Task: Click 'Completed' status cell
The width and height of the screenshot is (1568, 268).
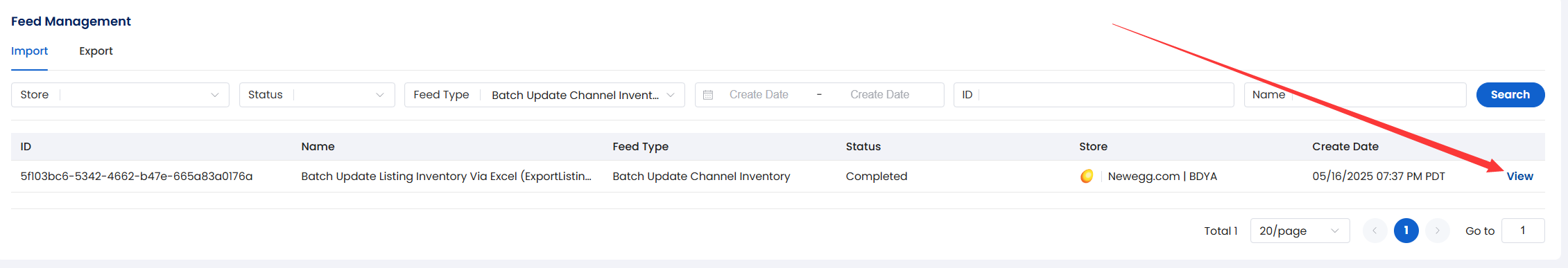Action: [x=877, y=177]
